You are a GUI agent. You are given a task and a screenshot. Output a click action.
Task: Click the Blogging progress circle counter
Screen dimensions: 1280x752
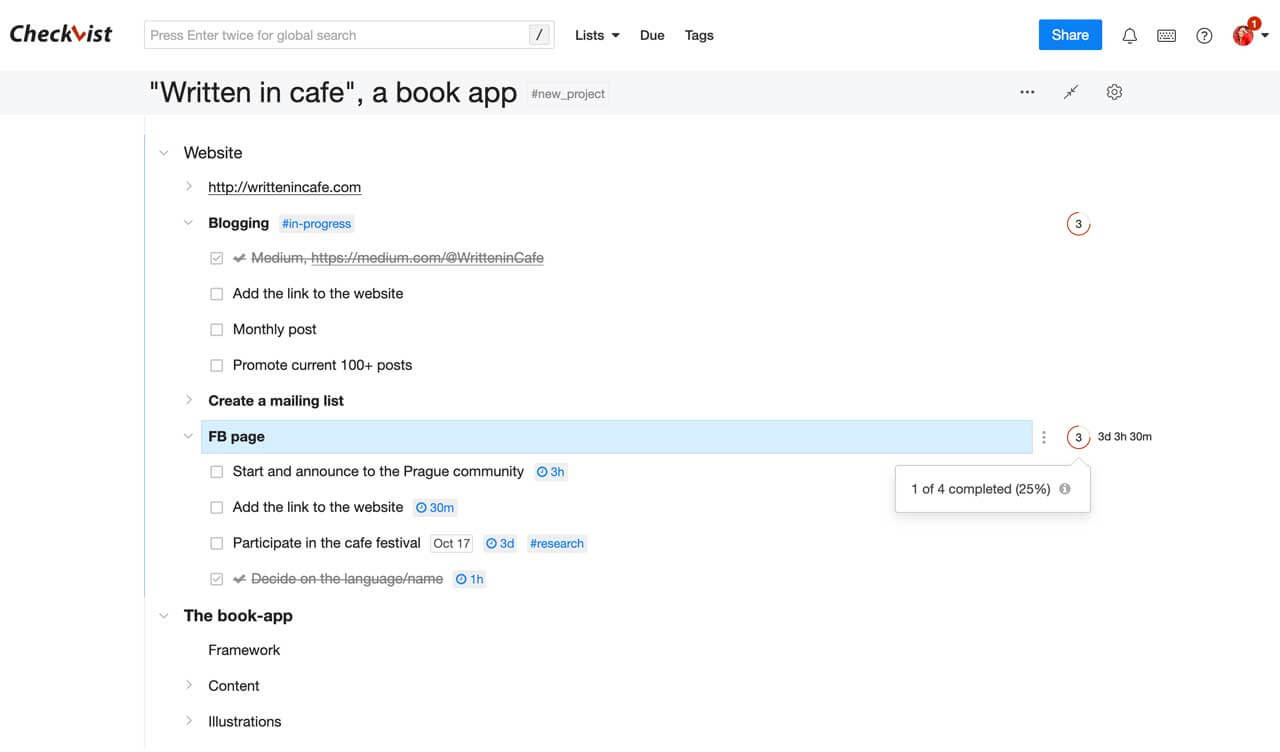(x=1078, y=224)
